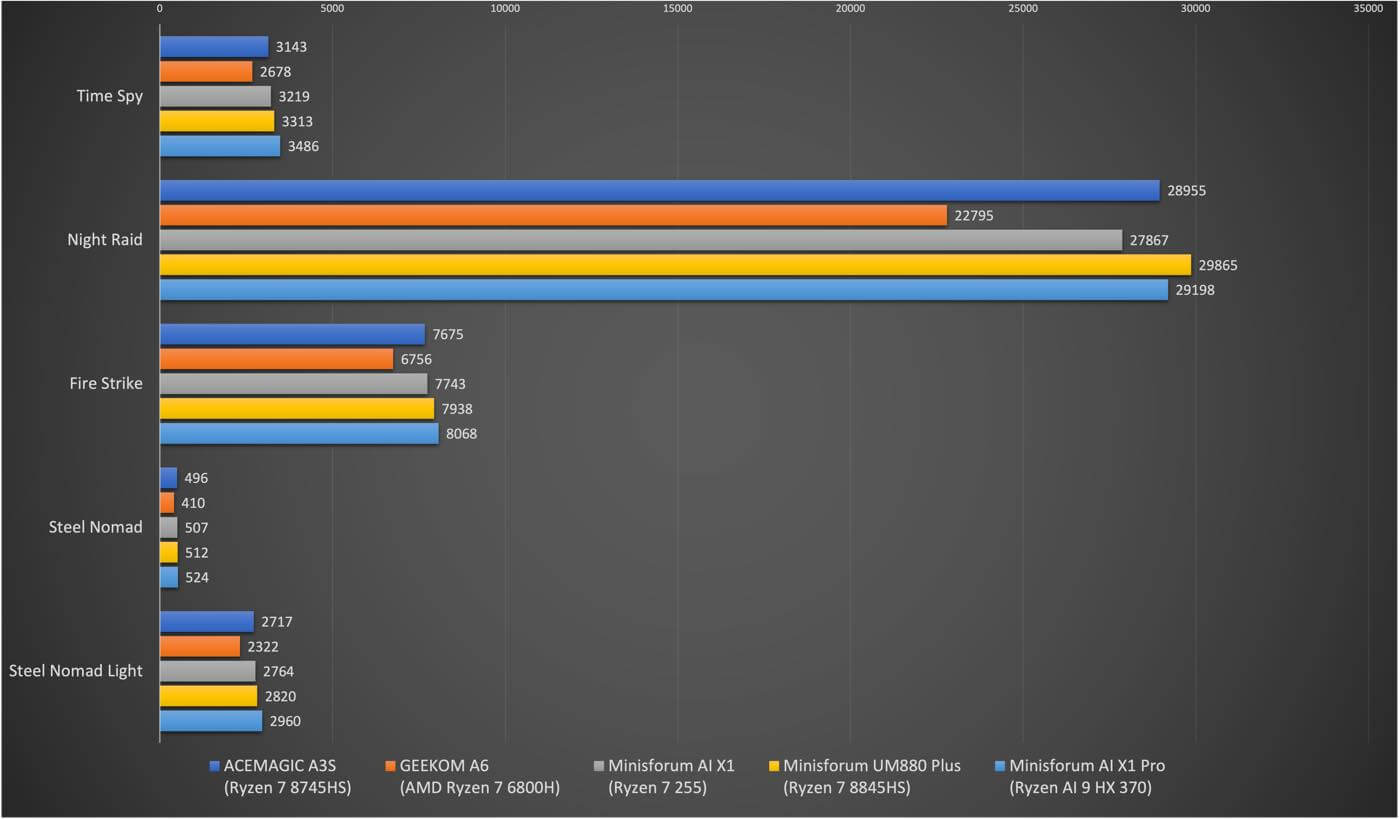The width and height of the screenshot is (1400, 819).
Task: Click the Night Raid orange bar scoring 22795
Action: 553,215
